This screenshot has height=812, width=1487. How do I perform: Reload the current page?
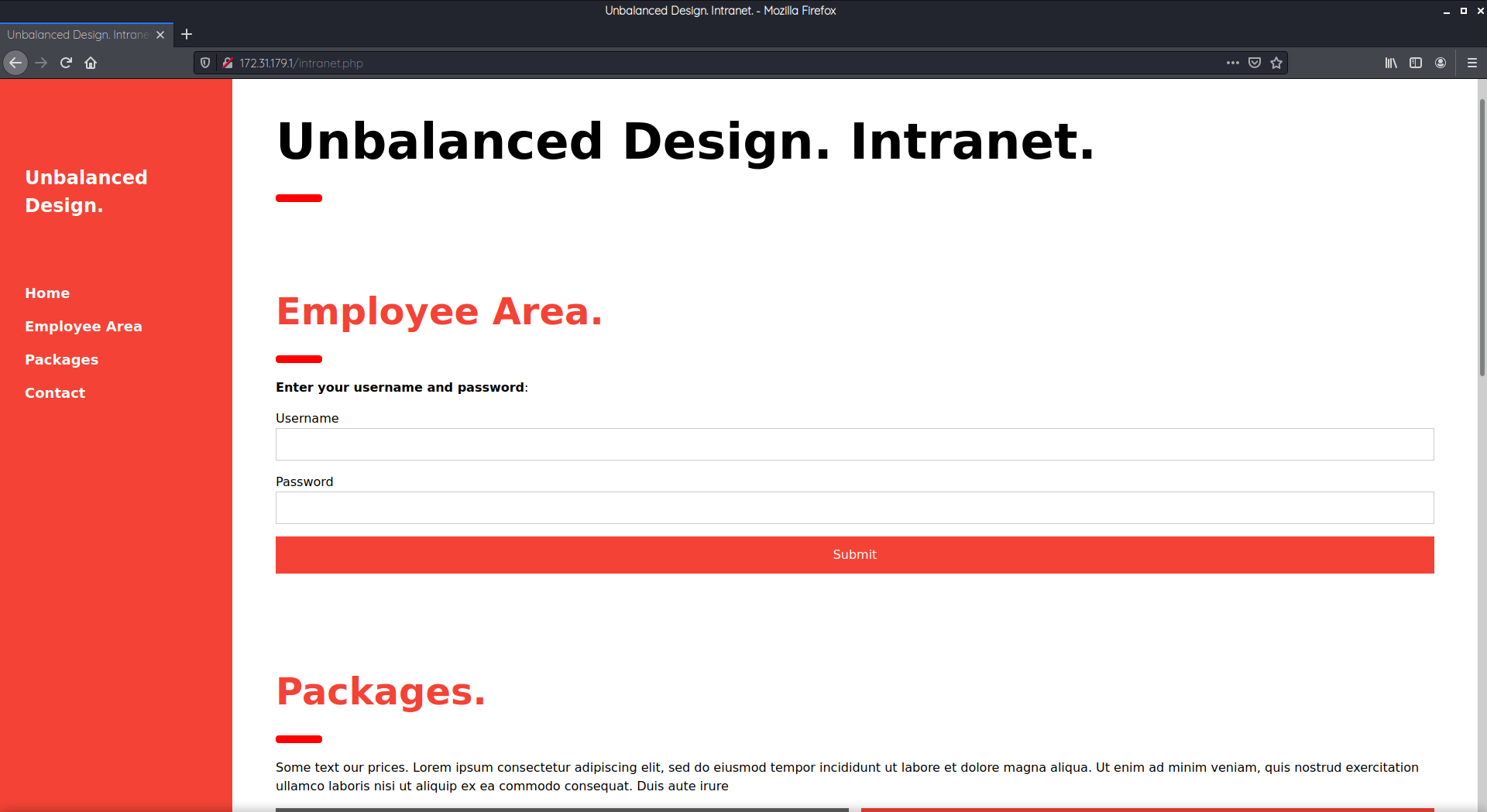click(66, 63)
